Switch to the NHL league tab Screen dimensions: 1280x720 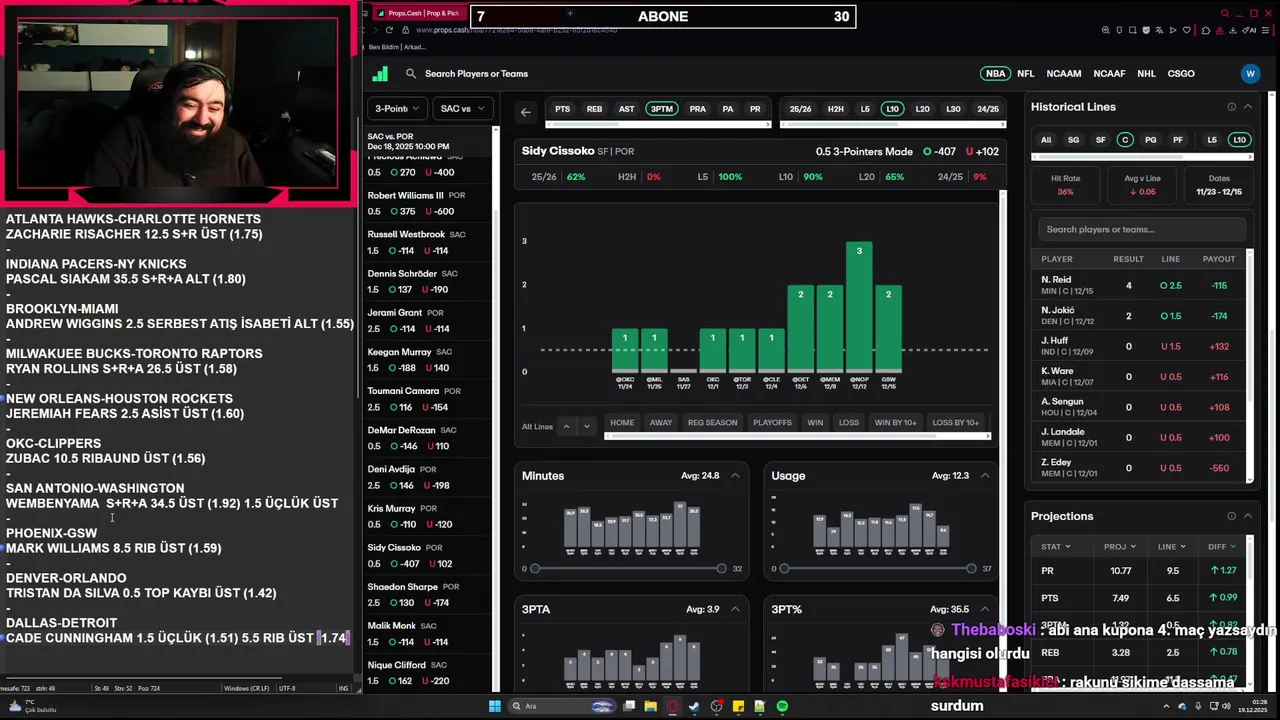click(1146, 73)
